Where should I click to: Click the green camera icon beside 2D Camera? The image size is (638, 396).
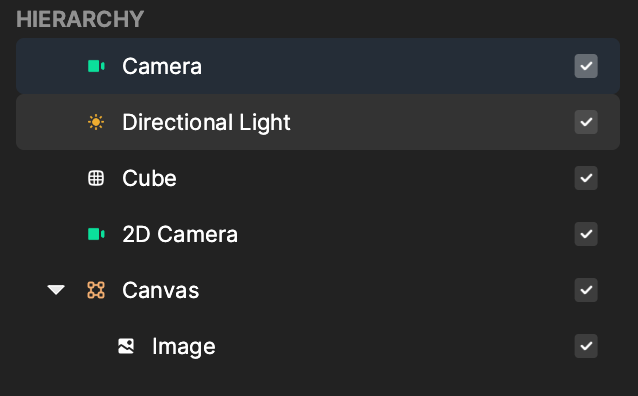tap(96, 234)
